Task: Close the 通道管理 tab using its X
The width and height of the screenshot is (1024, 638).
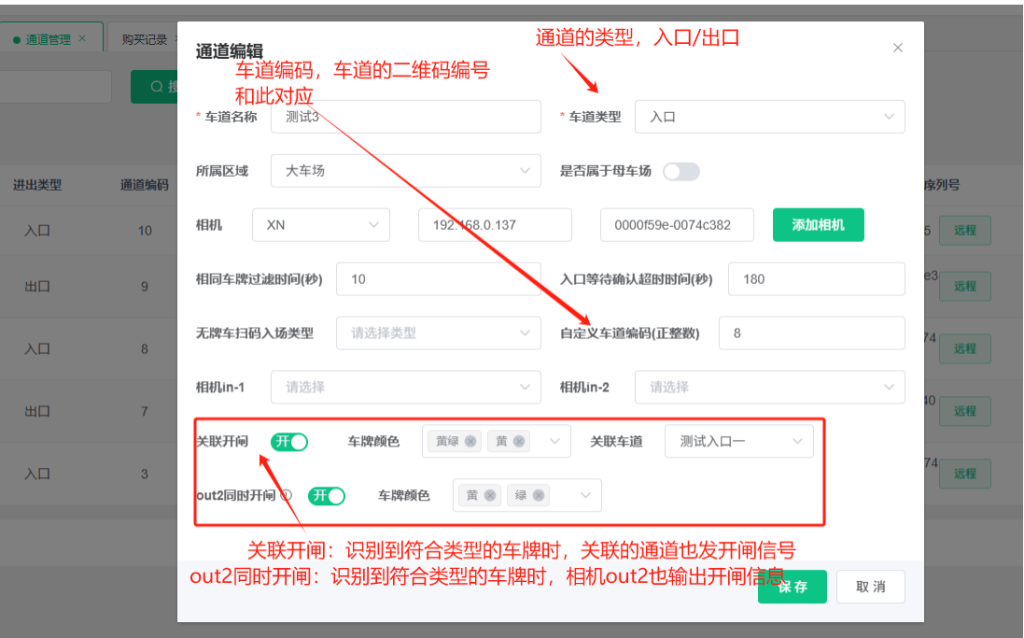Action: point(82,39)
